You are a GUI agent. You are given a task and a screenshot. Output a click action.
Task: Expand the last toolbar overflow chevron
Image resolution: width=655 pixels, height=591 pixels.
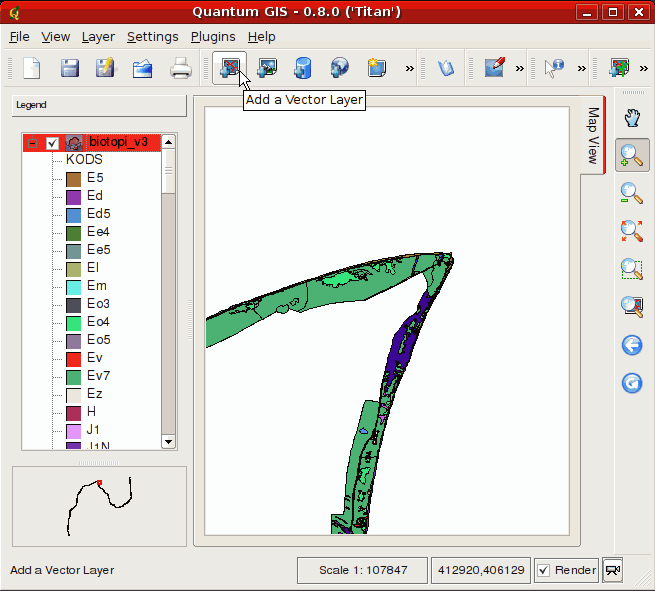644,68
